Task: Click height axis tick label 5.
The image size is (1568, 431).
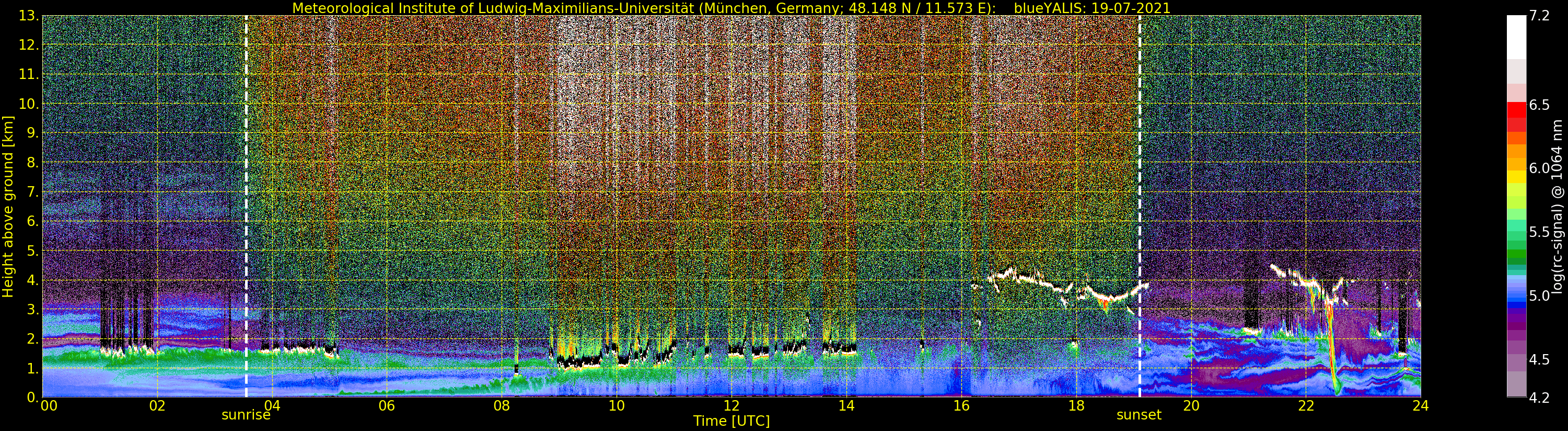Action: coord(33,251)
